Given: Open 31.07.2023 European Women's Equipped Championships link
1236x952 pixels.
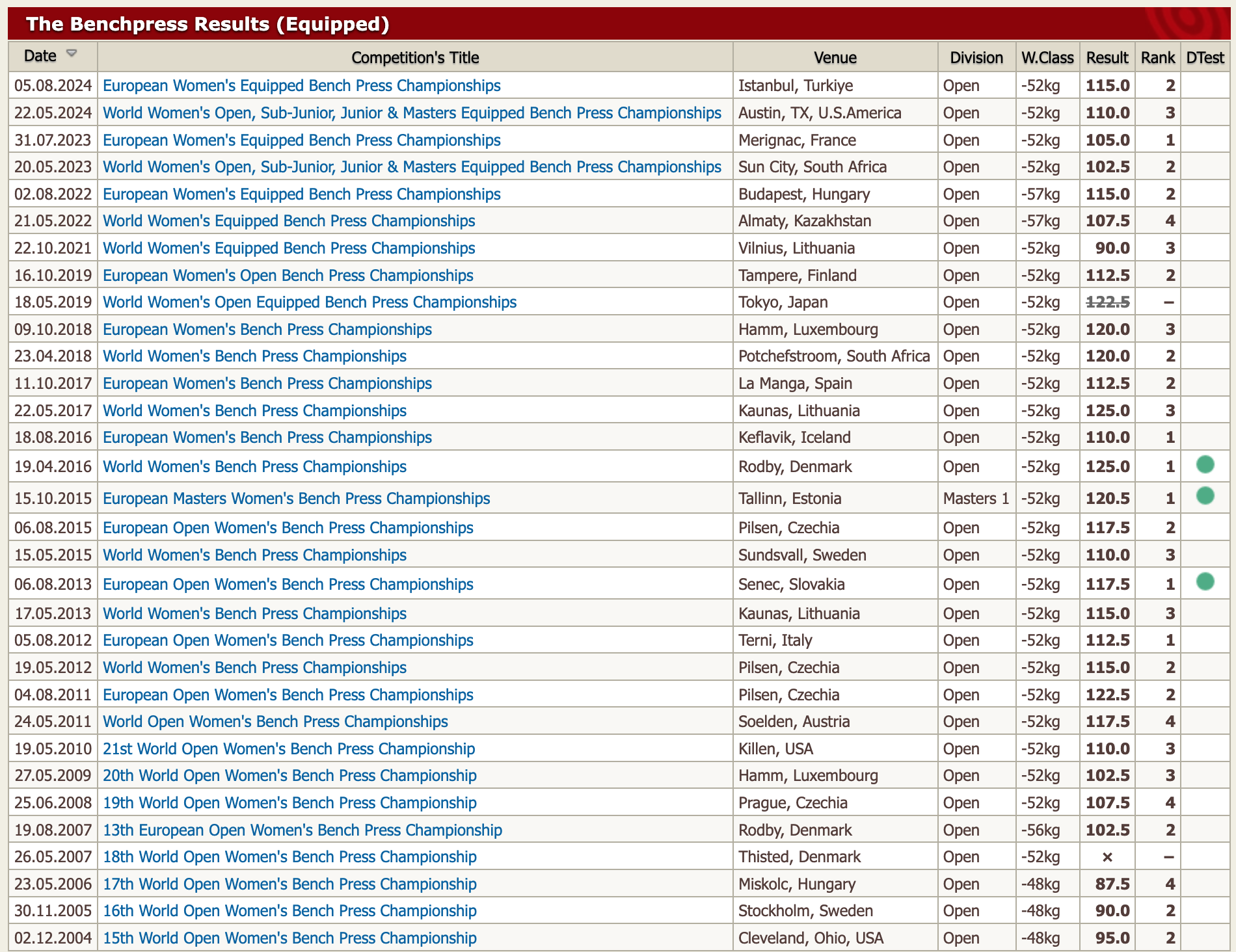Looking at the screenshot, I should pyautogui.click(x=302, y=140).
